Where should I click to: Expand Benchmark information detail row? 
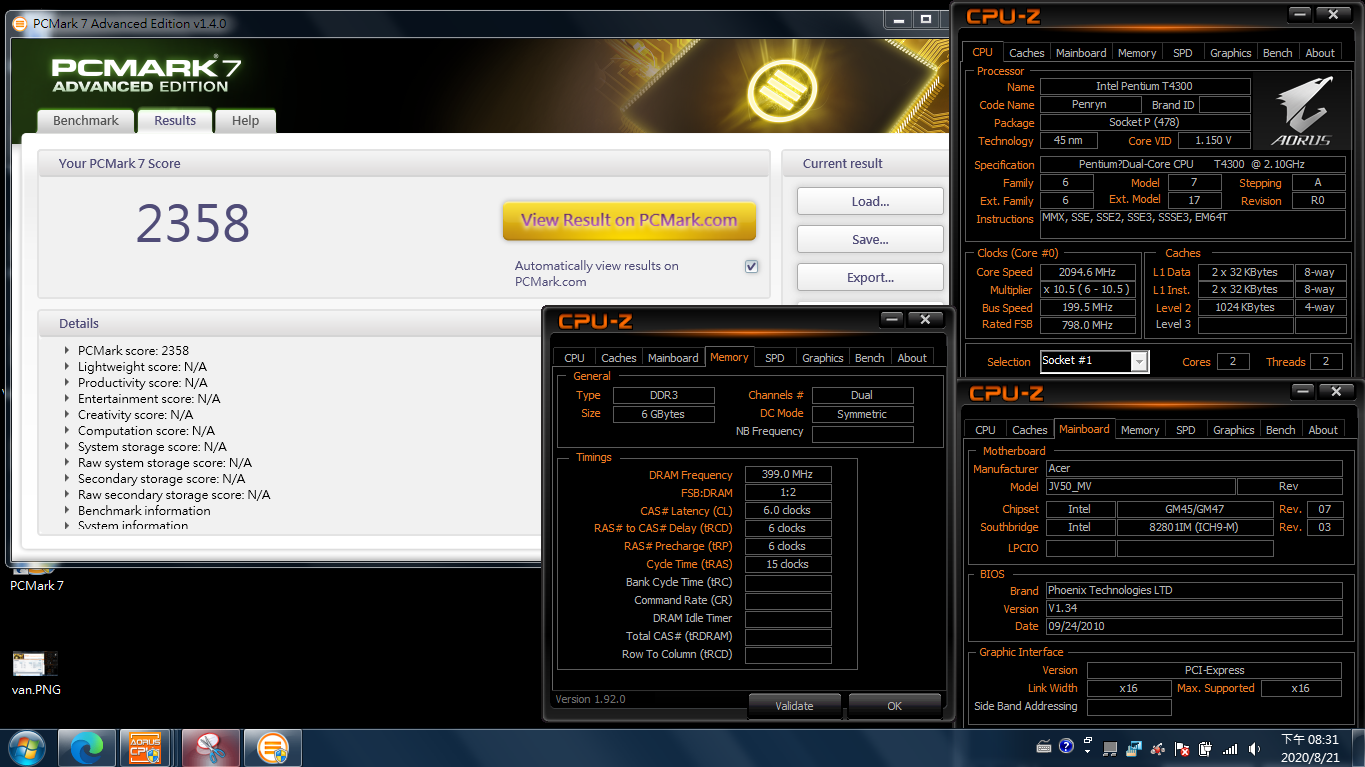point(67,510)
